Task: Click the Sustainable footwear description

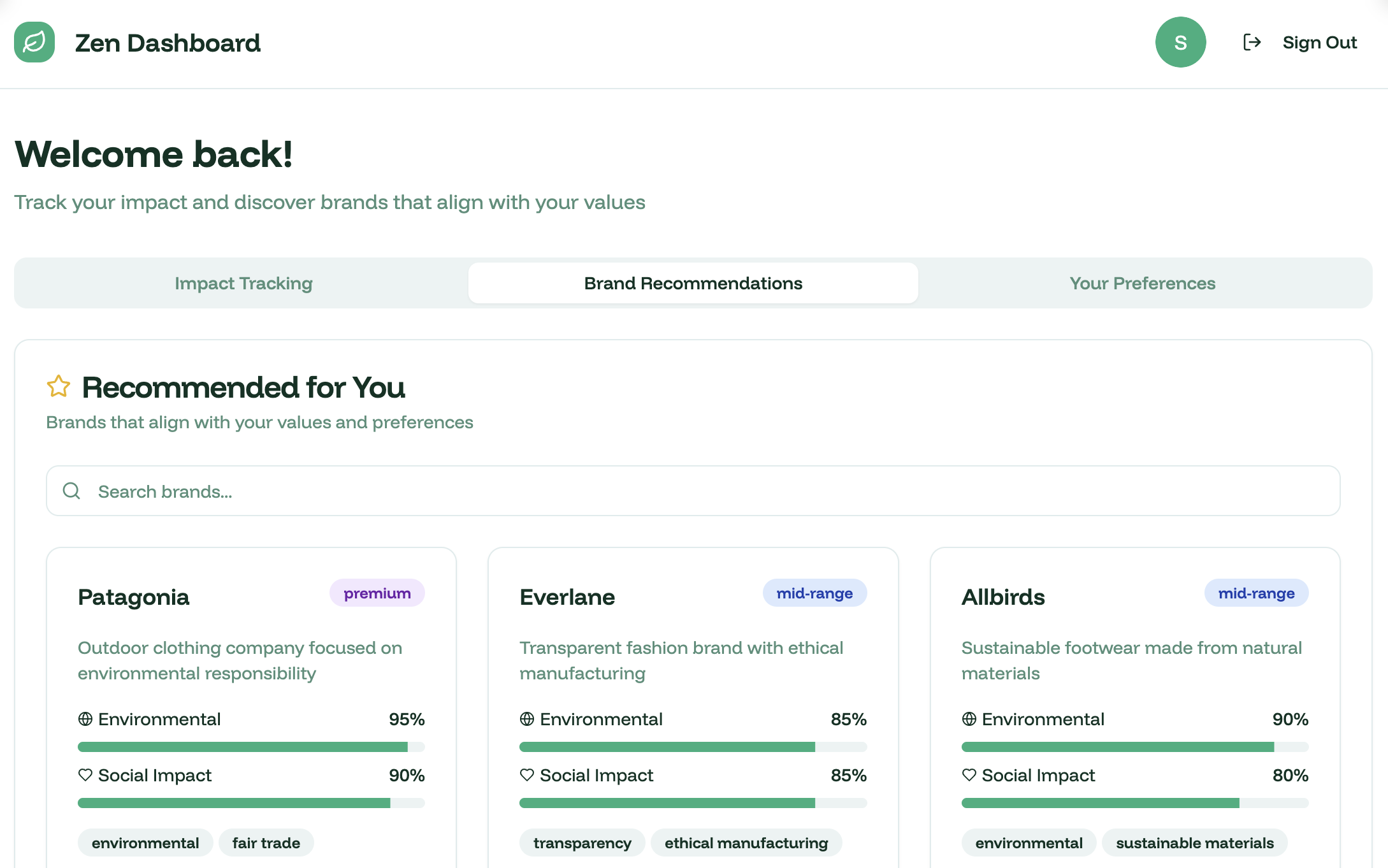Action: coord(1131,660)
